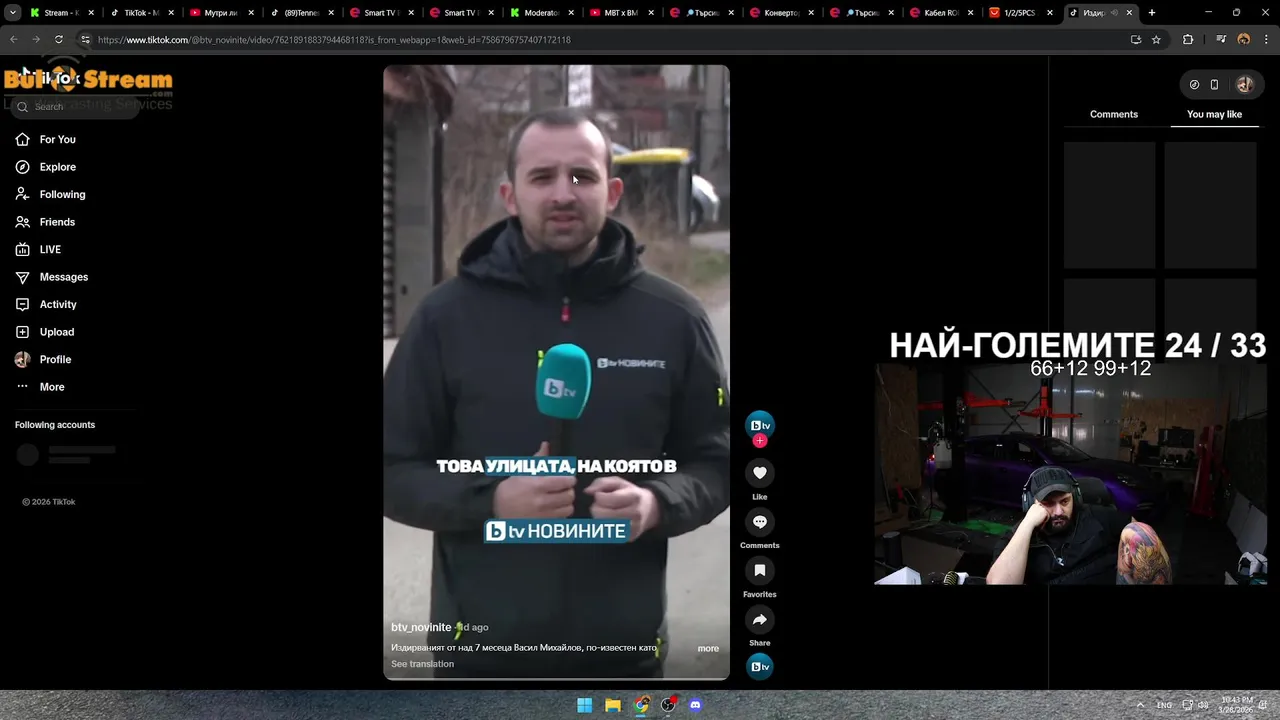Click the 'Following accounts' heading
Image resolution: width=1280 pixels, height=720 pixels.
[55, 425]
